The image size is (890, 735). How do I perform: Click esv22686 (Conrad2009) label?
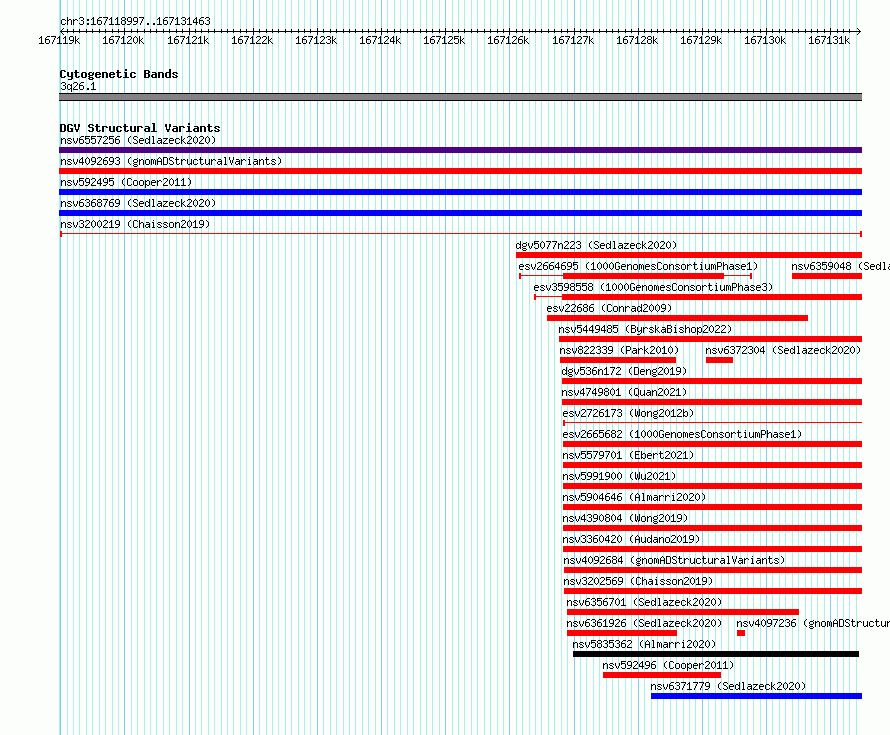coord(609,308)
